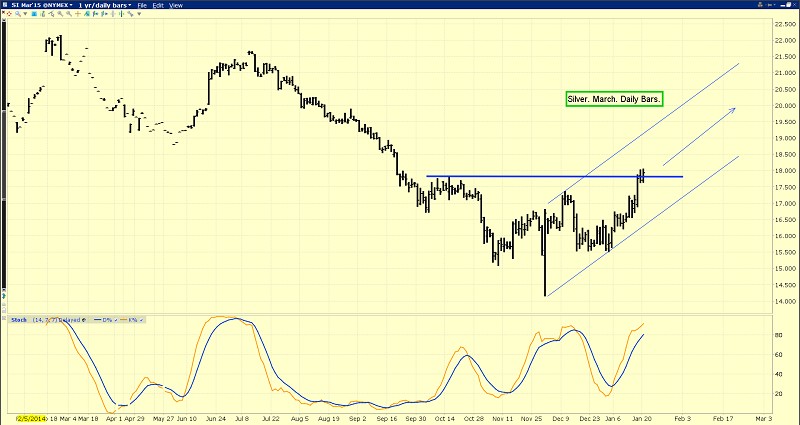Click the gray vertical-line toolbar icon
This screenshot has height=425, width=800.
pyautogui.click(x=113, y=14)
